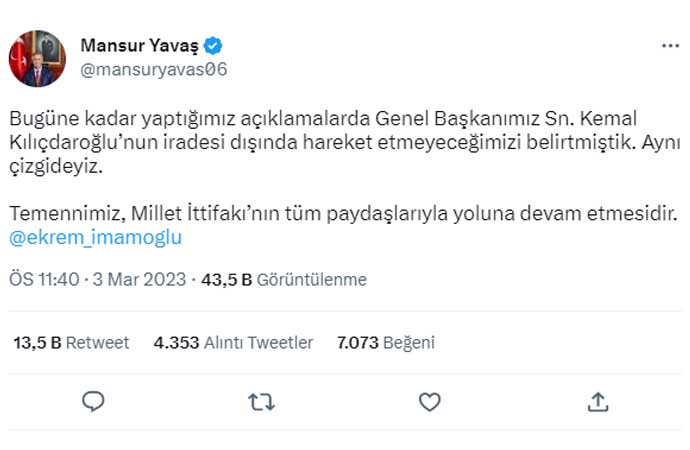The height and width of the screenshot is (450, 690).
Task: Show the 13,5 B Retweet list
Action: (71, 342)
